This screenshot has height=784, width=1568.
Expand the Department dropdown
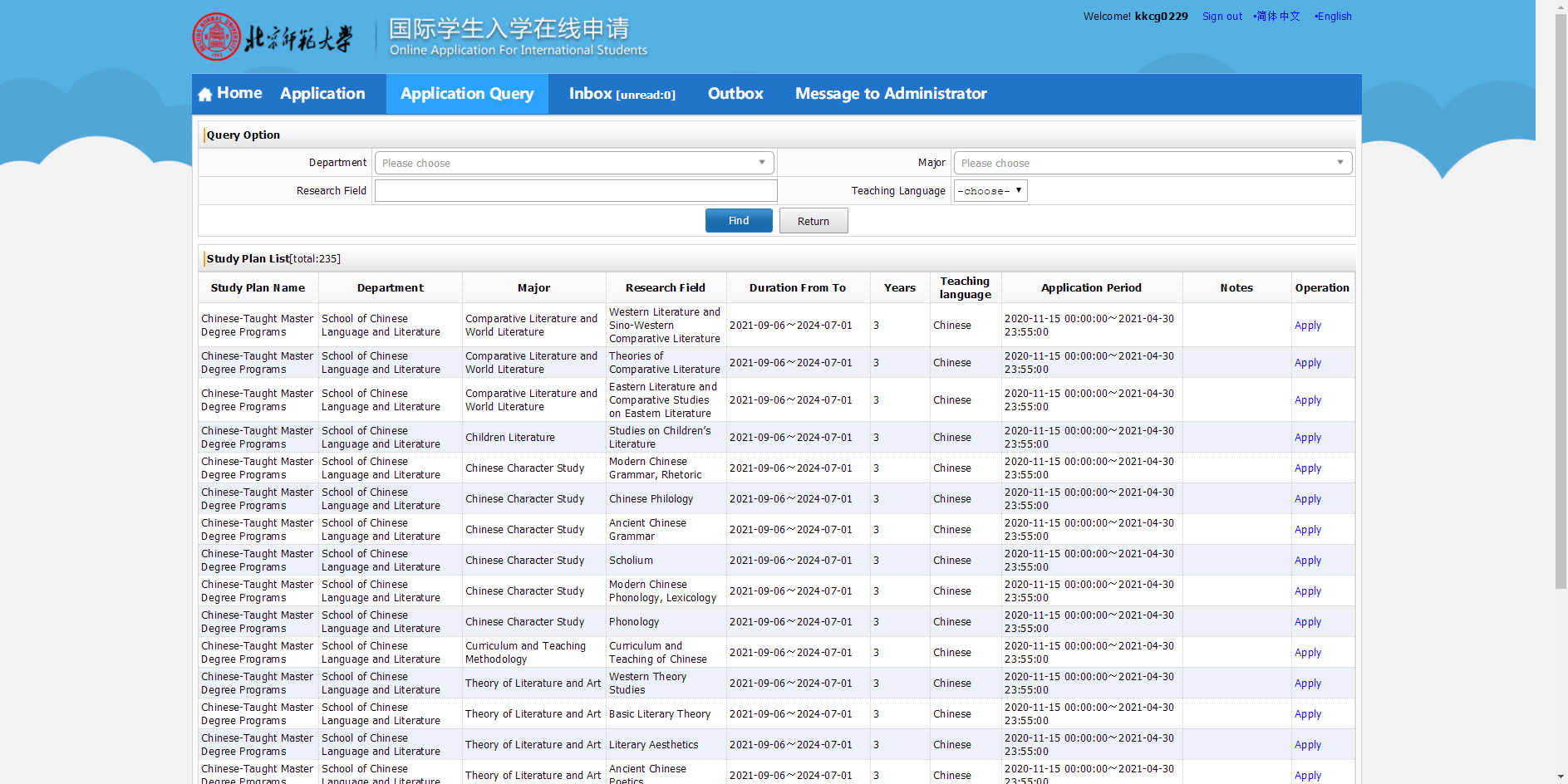coord(574,163)
